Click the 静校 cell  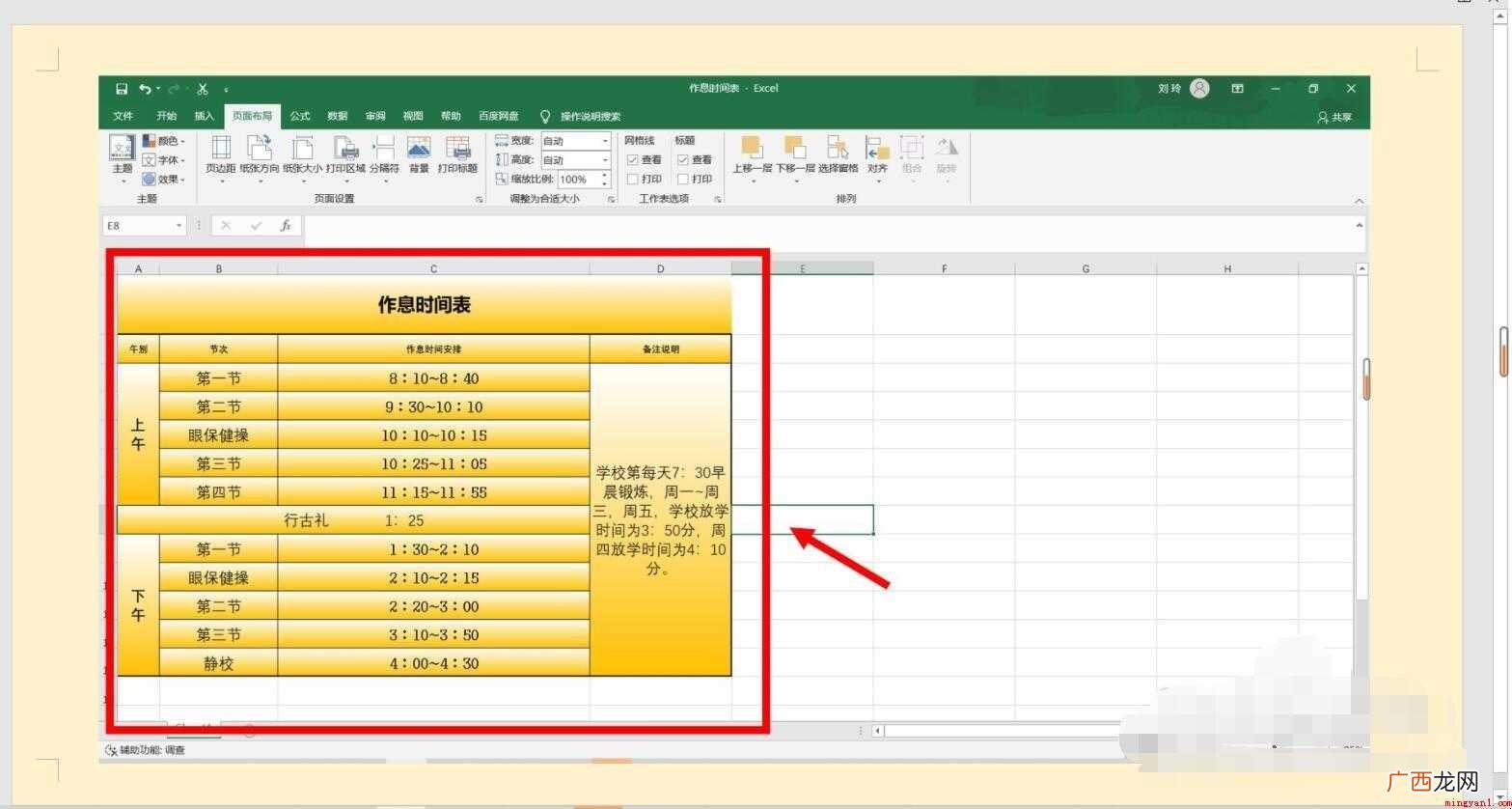pos(219,663)
